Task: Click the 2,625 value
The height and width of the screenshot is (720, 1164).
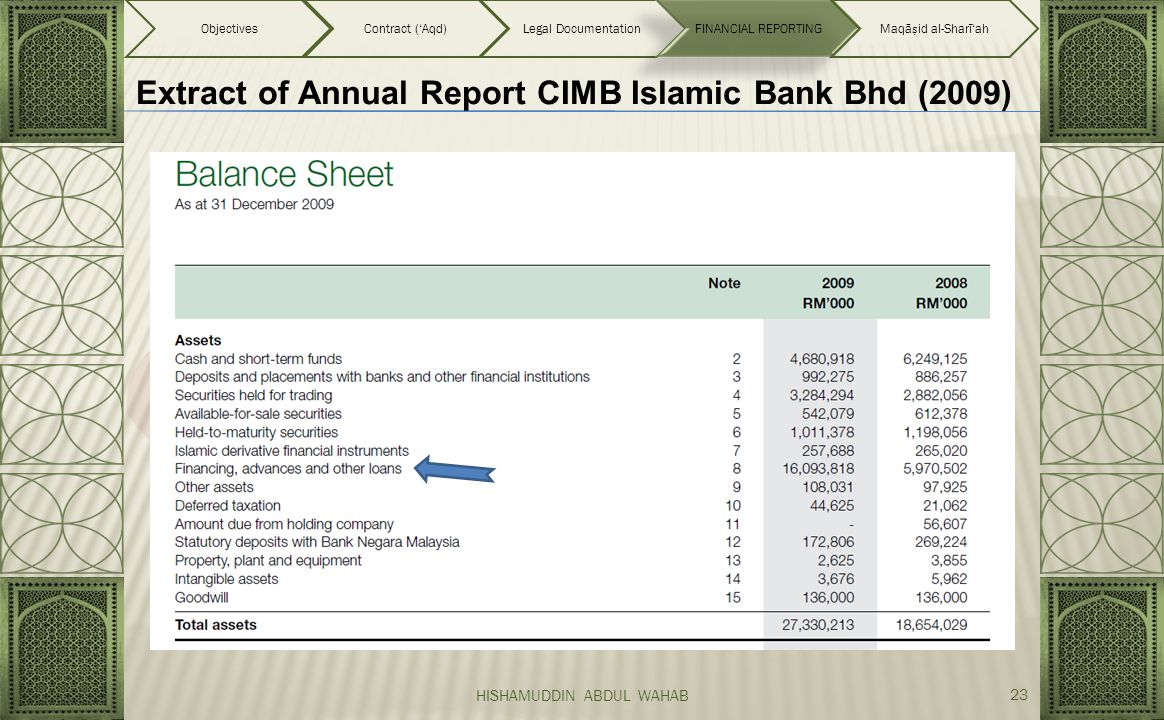Action: pyautogui.click(x=836, y=561)
